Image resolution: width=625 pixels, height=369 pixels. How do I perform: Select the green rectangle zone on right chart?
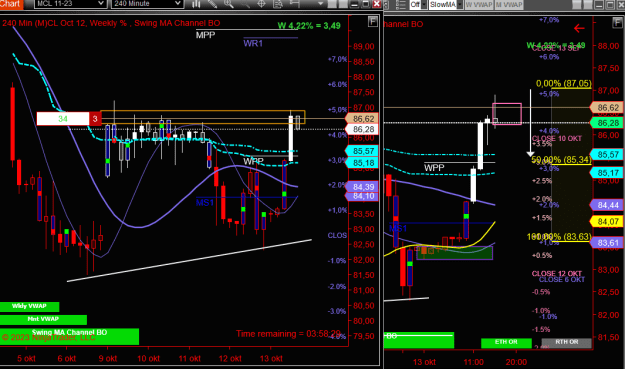454,253
